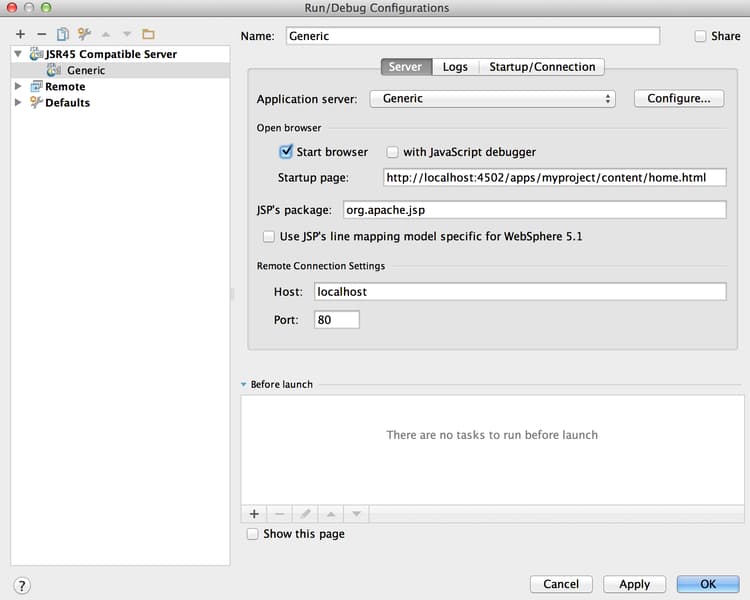Expand the Remote tree node
Image resolution: width=750 pixels, height=600 pixels.
click(18, 87)
